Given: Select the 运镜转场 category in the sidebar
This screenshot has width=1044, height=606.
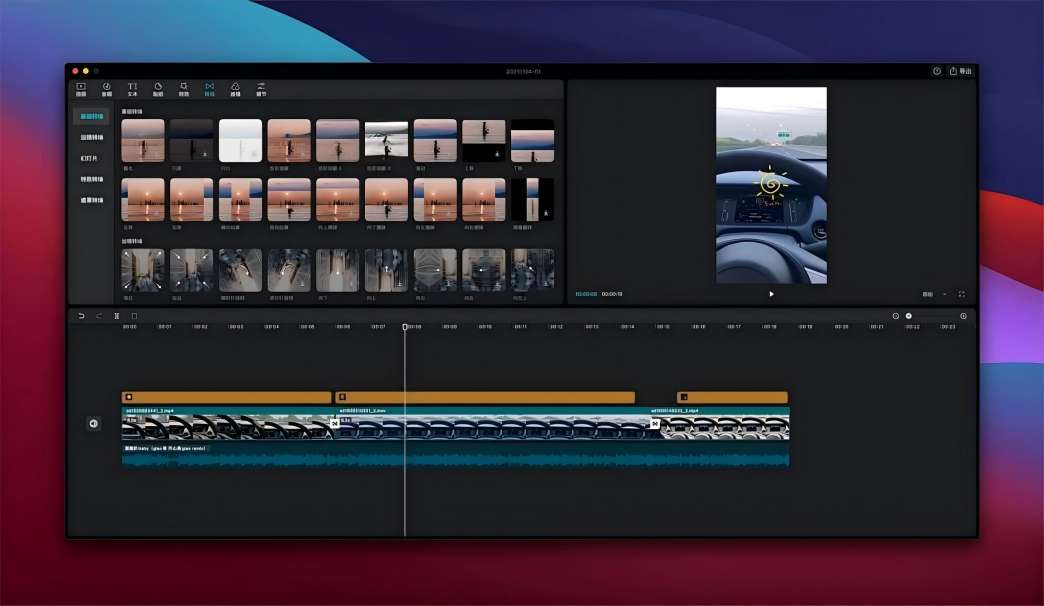Looking at the screenshot, I should (92, 137).
